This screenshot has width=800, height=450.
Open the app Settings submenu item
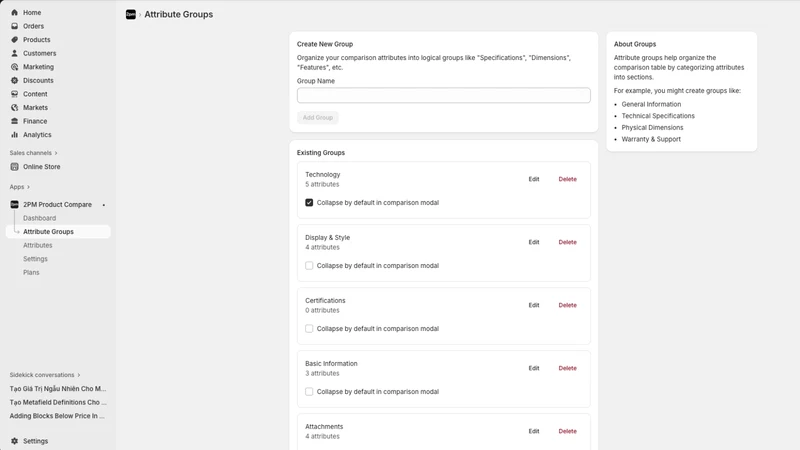[x=35, y=259]
